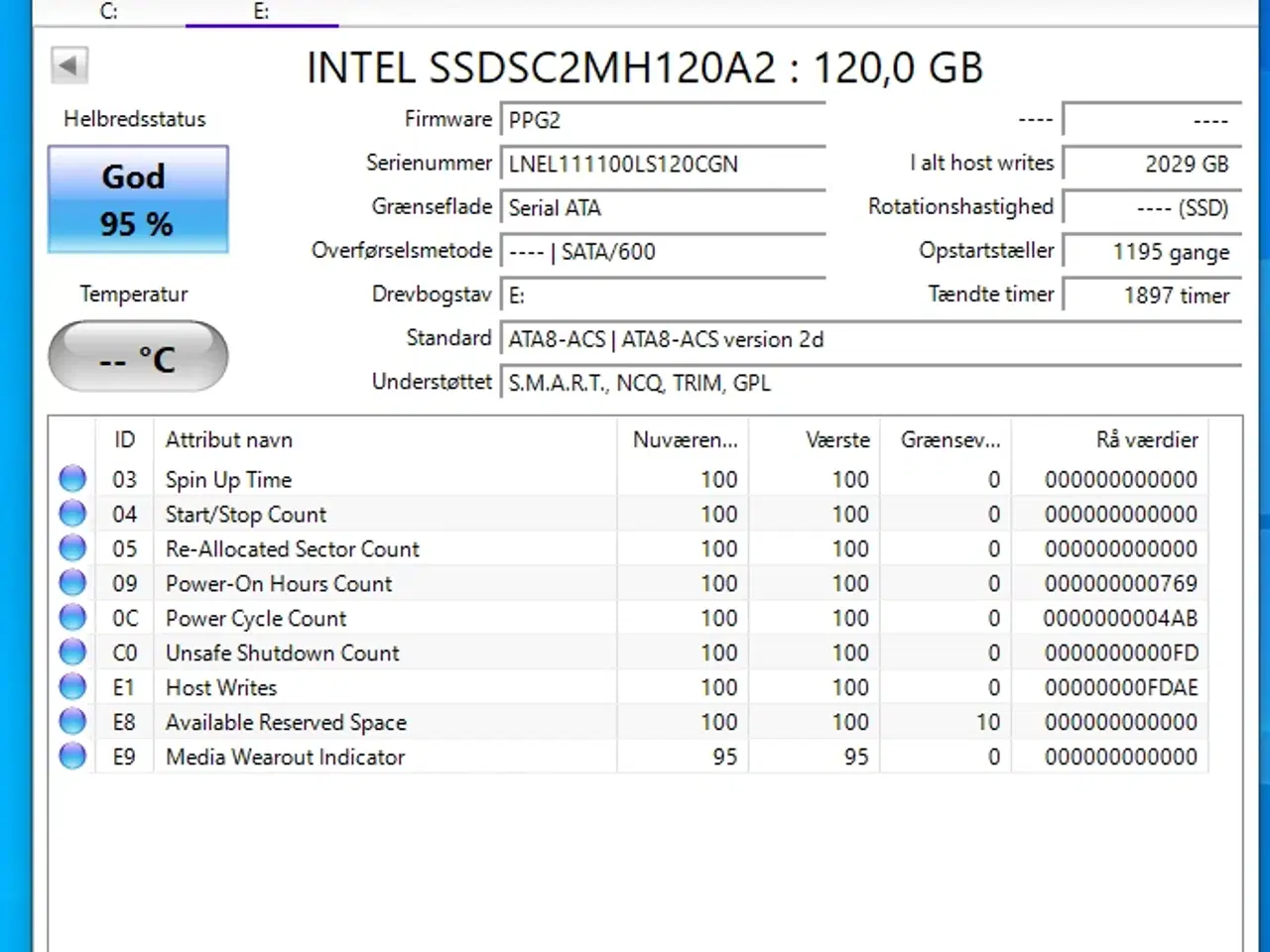This screenshot has height=952, width=1270.
Task: Click the status orb for Unsafe Shutdown Count
Action: point(72,653)
